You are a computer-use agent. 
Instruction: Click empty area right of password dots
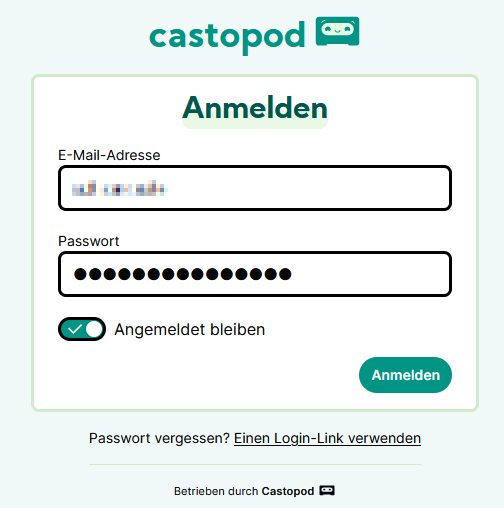coord(370,274)
